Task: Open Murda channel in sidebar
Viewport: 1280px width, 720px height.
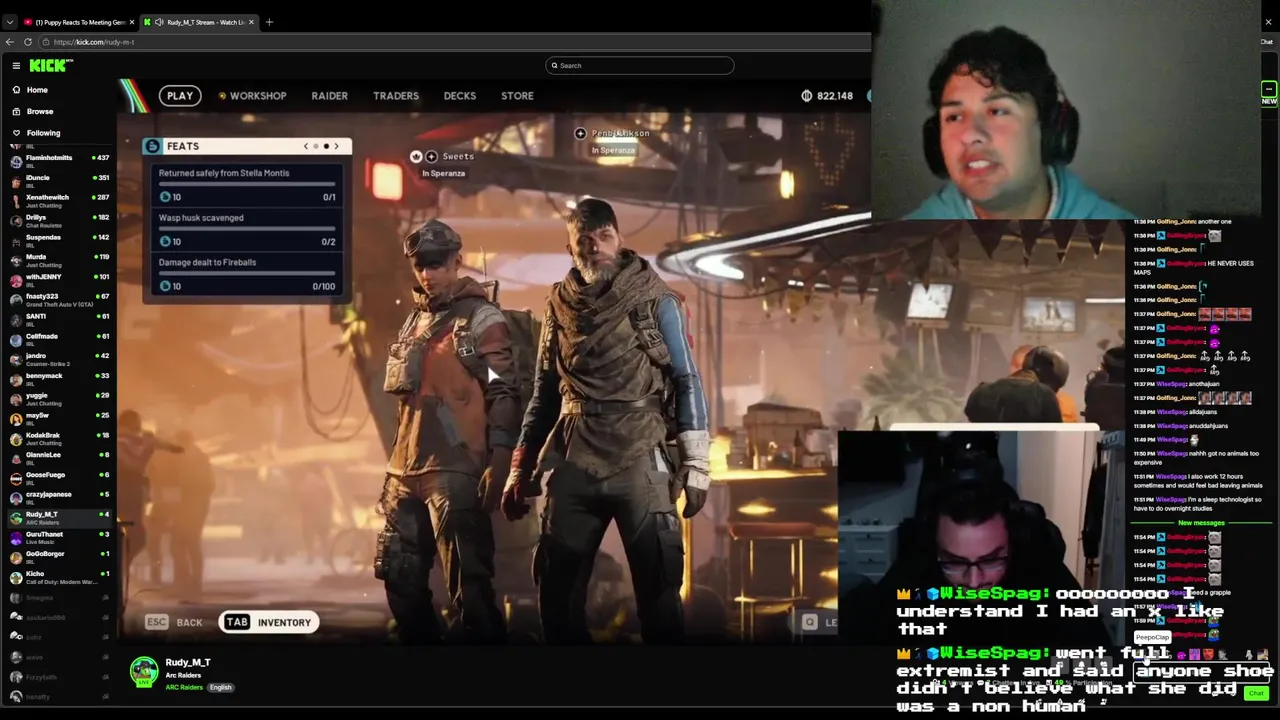Action: [59, 259]
